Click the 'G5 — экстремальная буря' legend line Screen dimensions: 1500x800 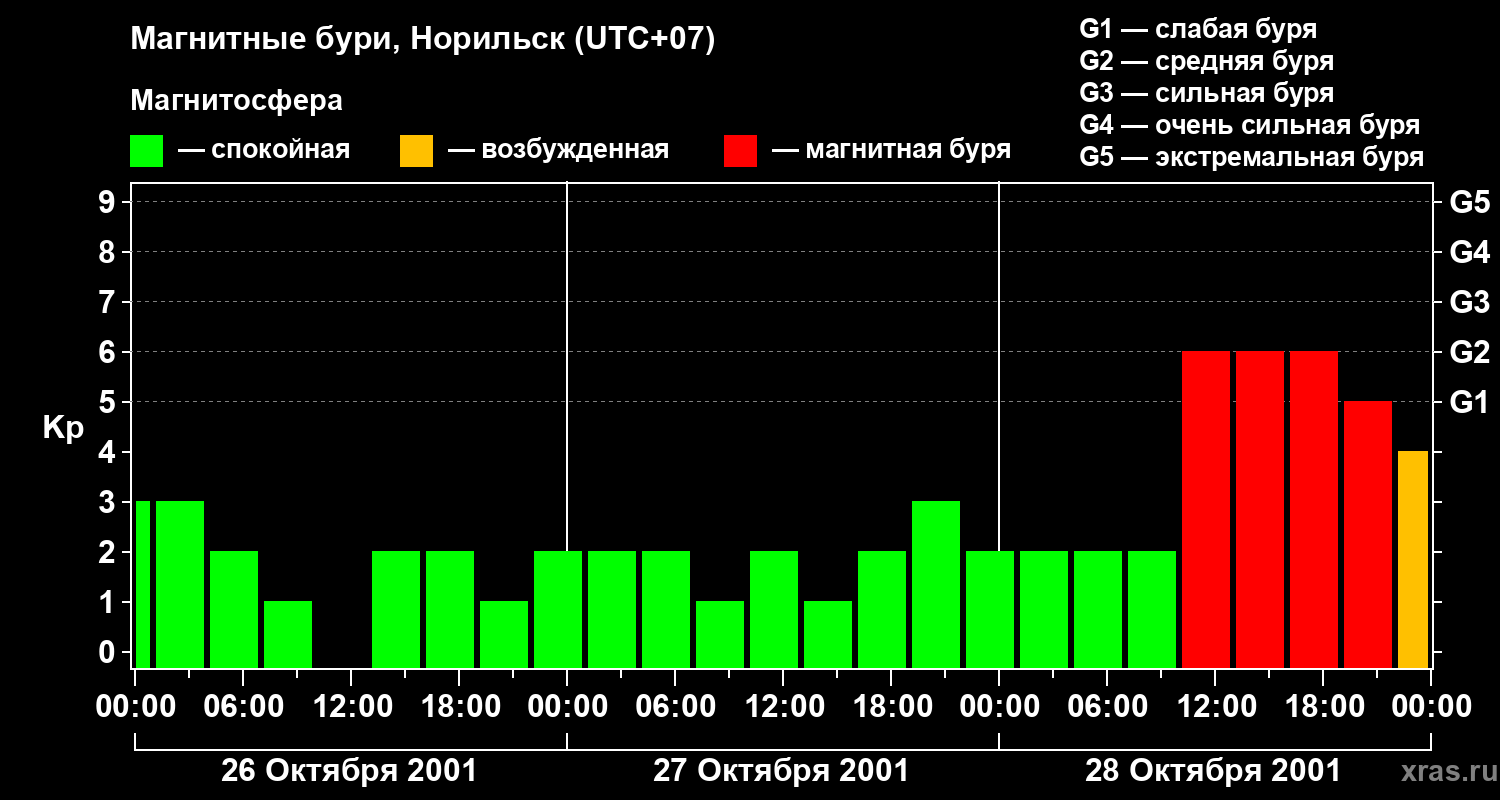coord(1252,157)
